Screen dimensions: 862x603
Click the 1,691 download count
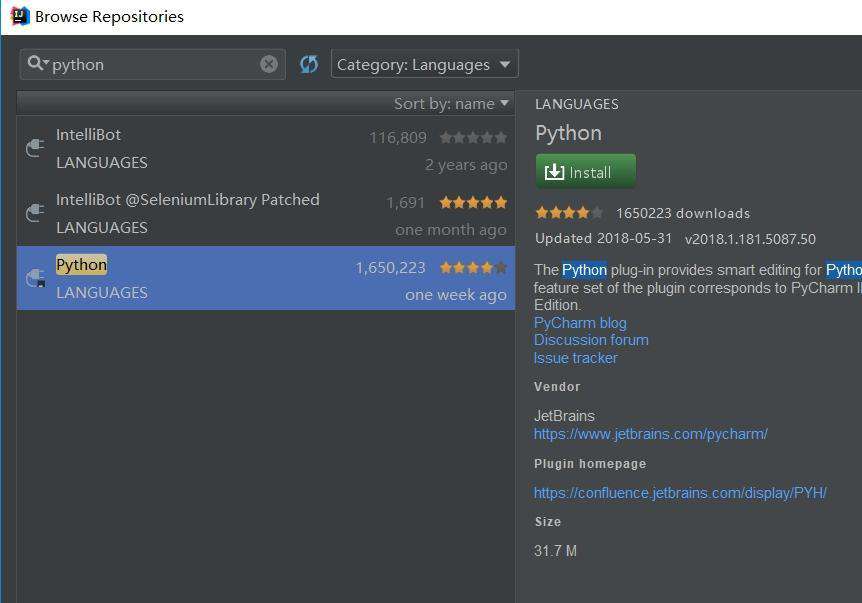(x=406, y=203)
